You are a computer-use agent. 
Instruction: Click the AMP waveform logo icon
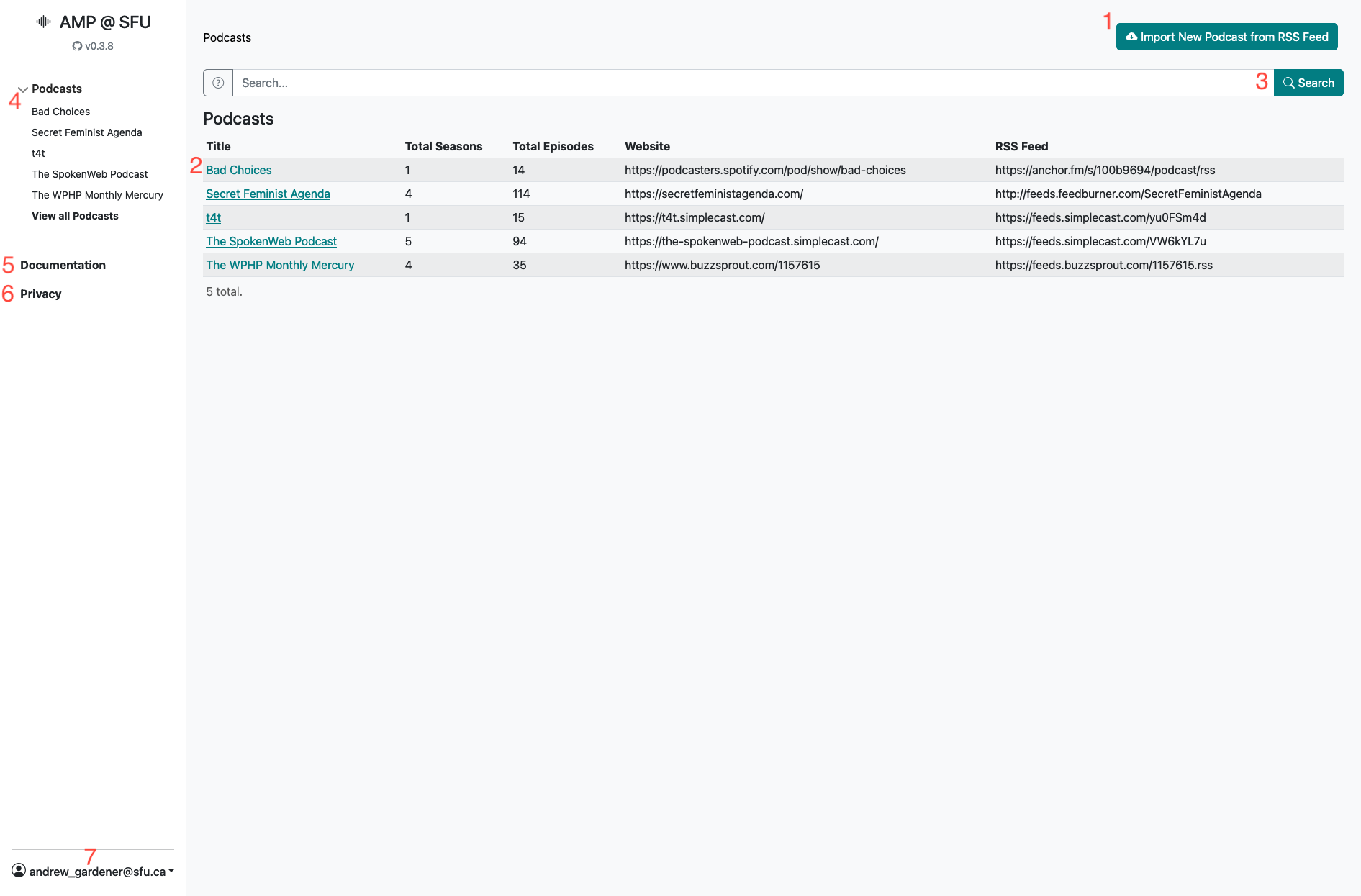tap(44, 22)
